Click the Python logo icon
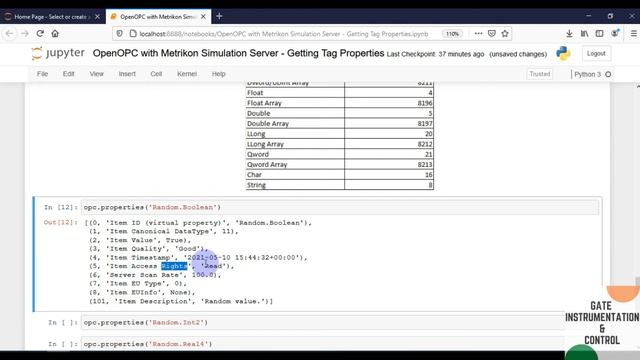 pyautogui.click(x=563, y=53)
